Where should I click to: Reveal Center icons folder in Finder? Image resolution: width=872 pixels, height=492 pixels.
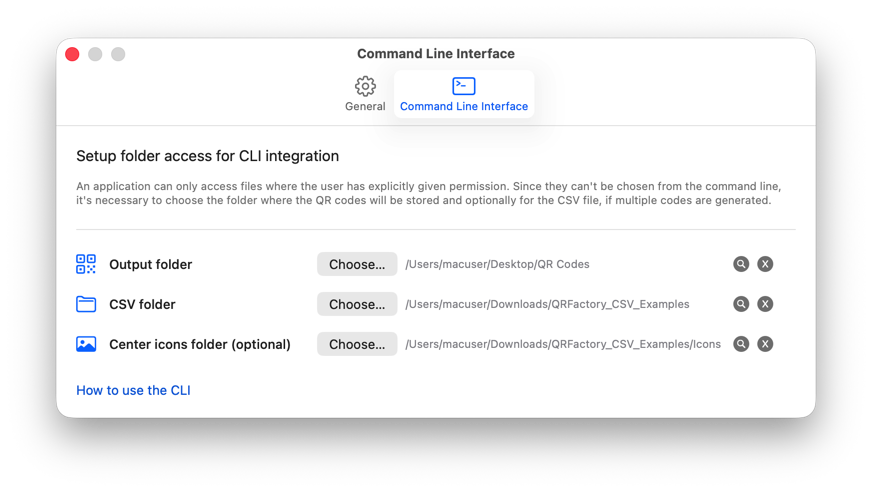[x=741, y=344]
